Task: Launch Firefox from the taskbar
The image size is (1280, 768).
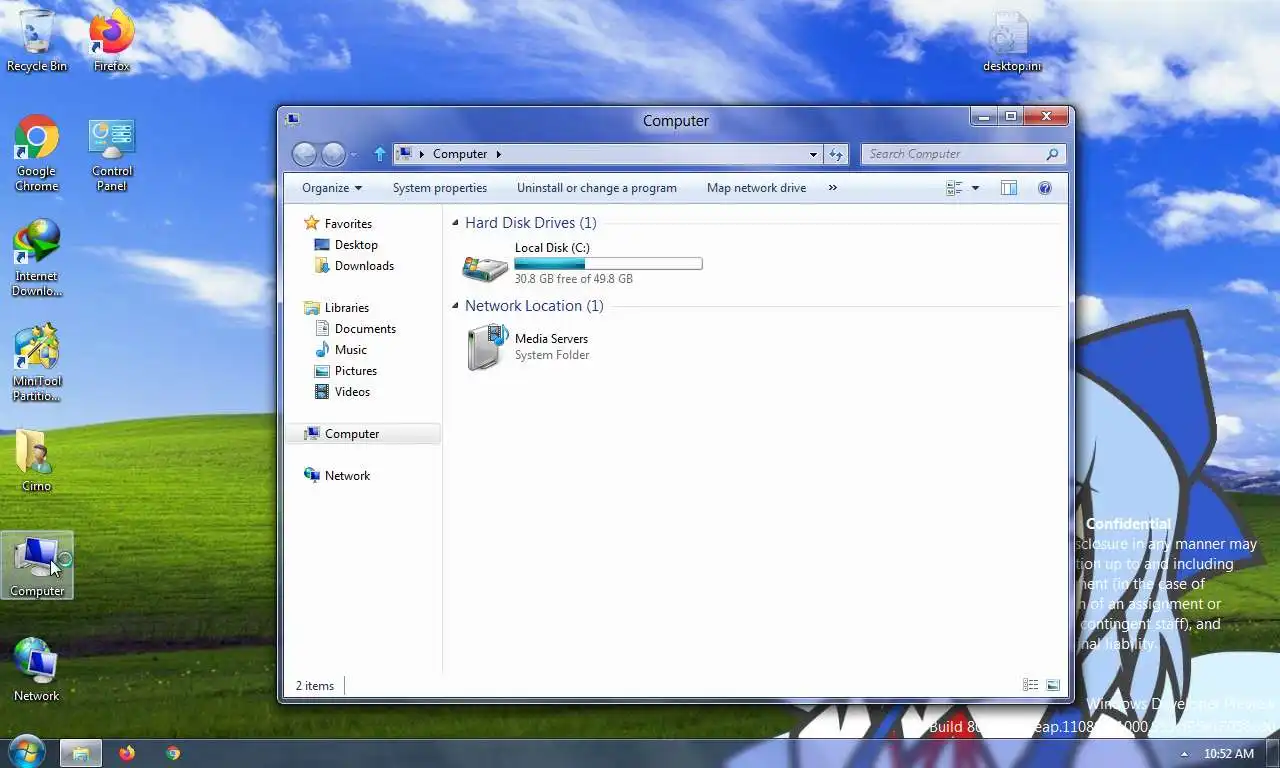Action: click(127, 753)
